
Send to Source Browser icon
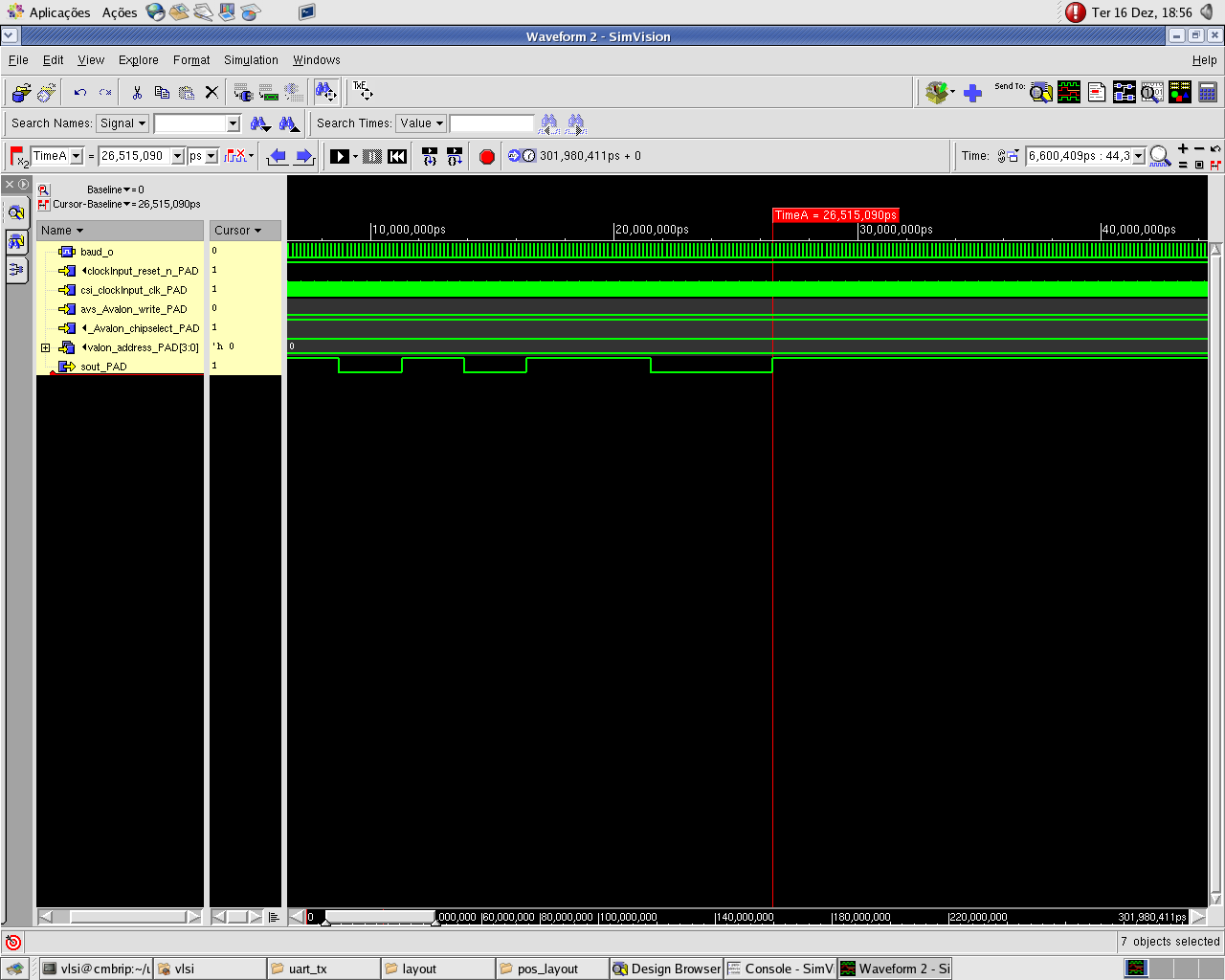point(1097,93)
